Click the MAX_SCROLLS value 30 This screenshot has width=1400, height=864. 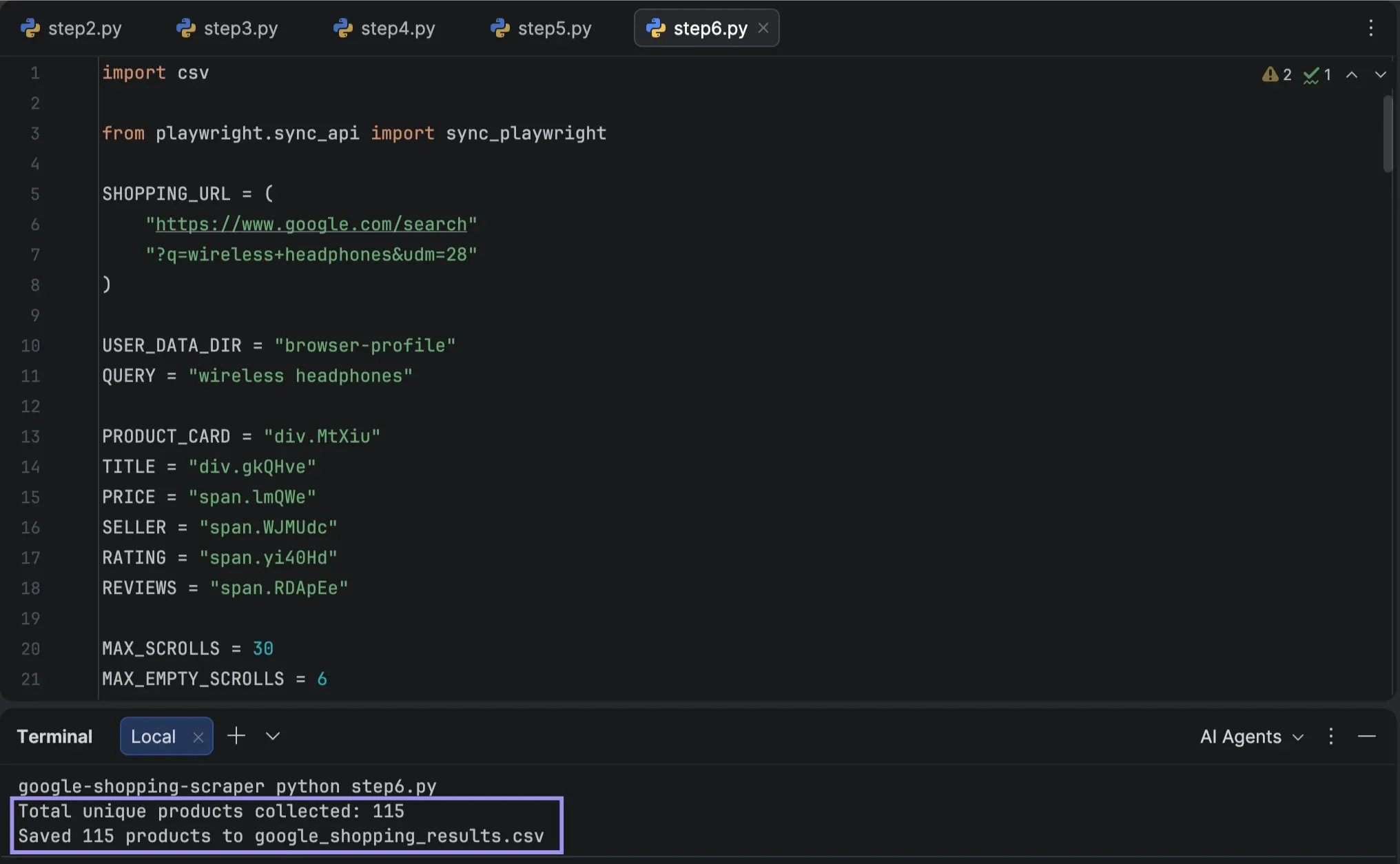(x=263, y=649)
